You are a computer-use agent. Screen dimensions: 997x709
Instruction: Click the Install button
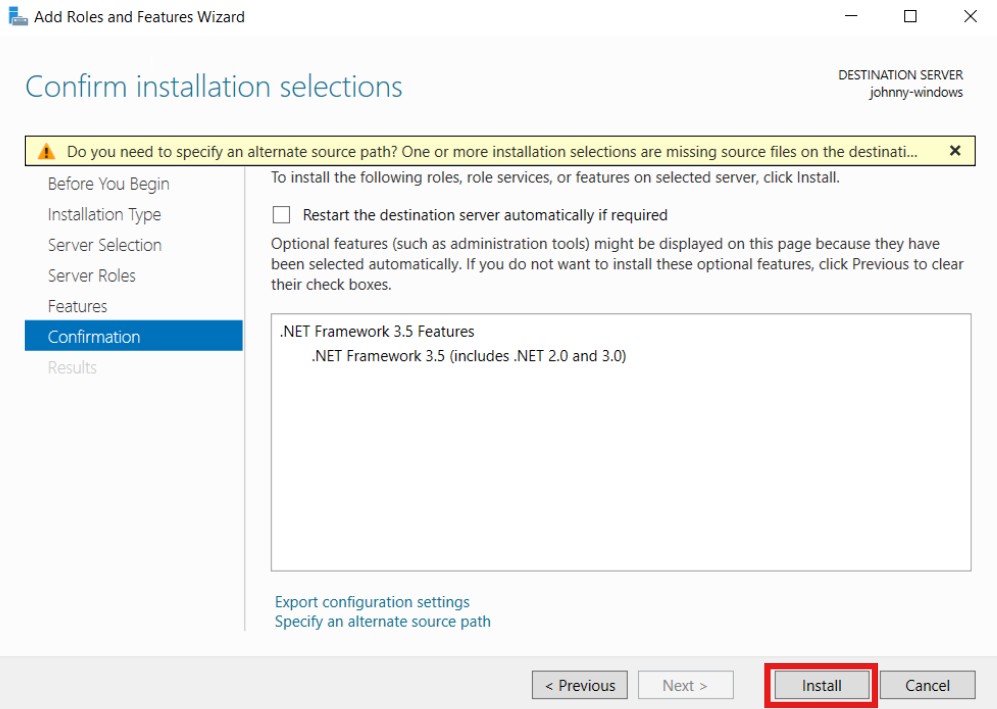pos(822,685)
